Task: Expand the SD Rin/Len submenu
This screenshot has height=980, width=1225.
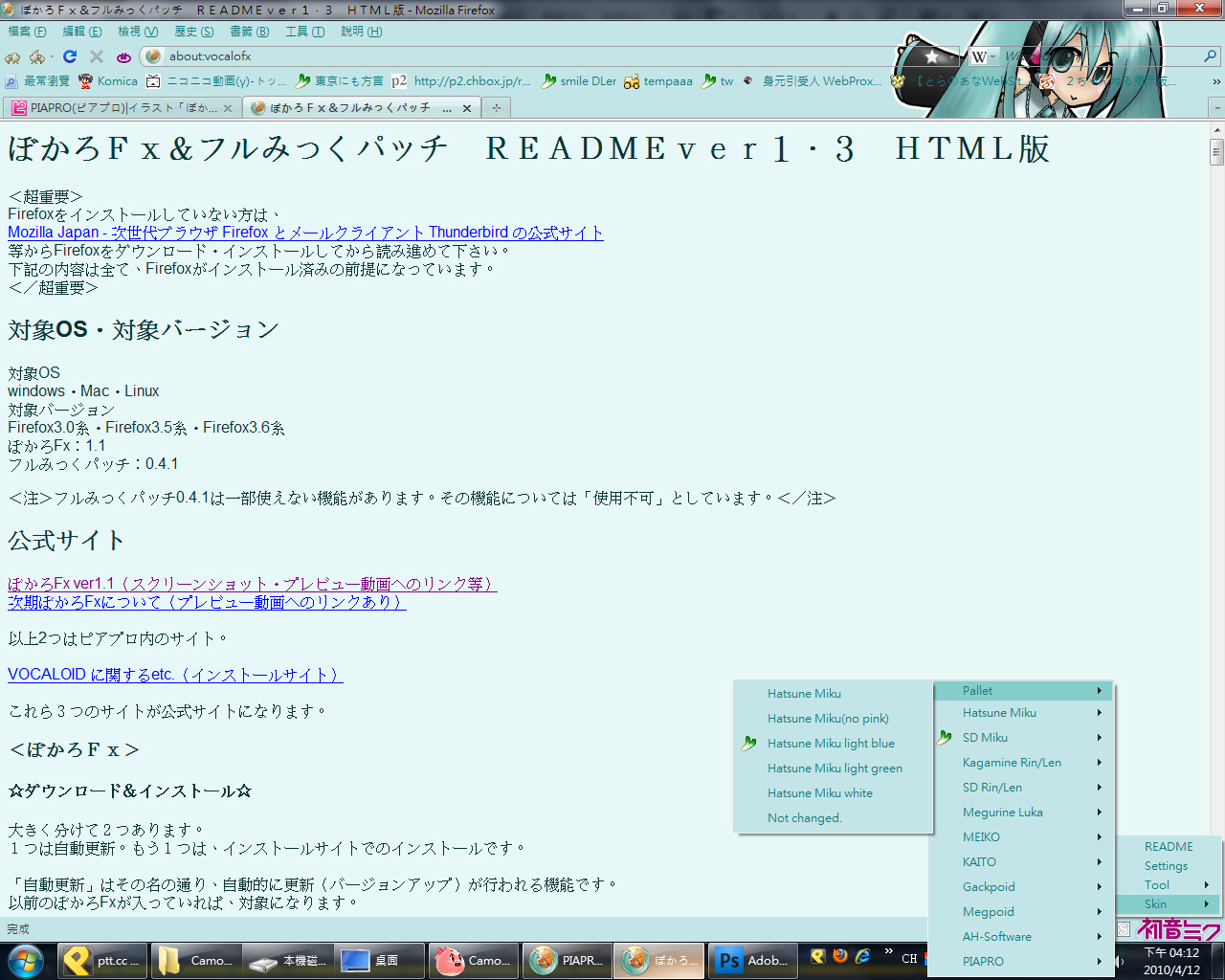Action: [1021, 788]
